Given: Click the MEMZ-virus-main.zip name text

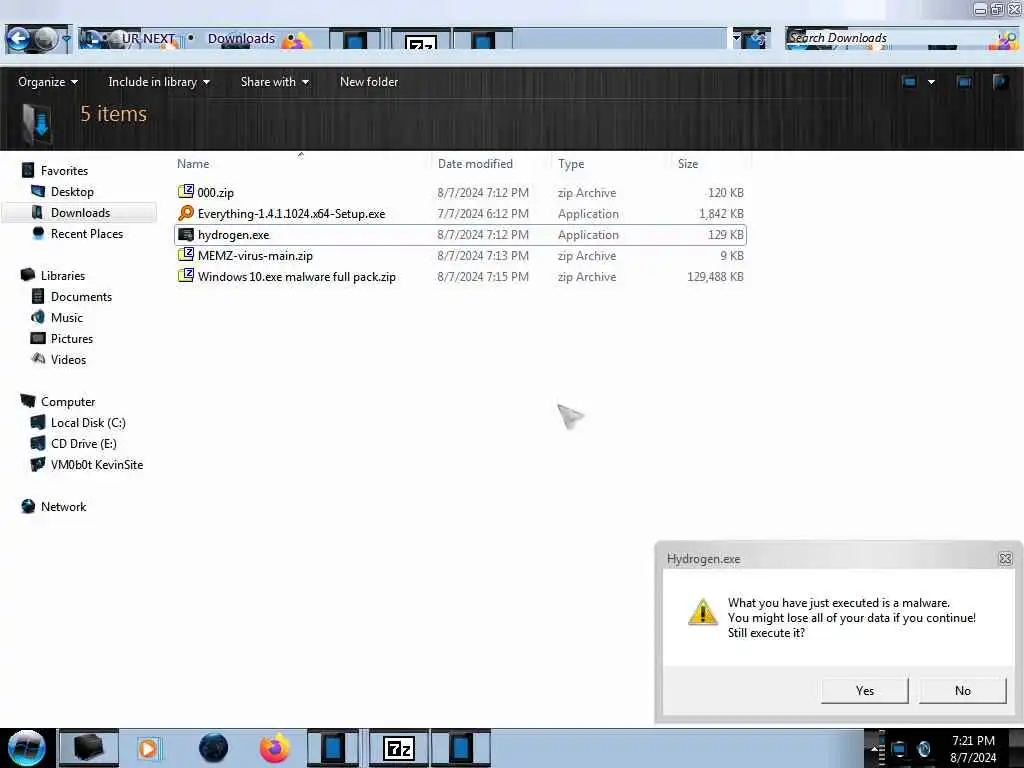Looking at the screenshot, I should point(255,255).
